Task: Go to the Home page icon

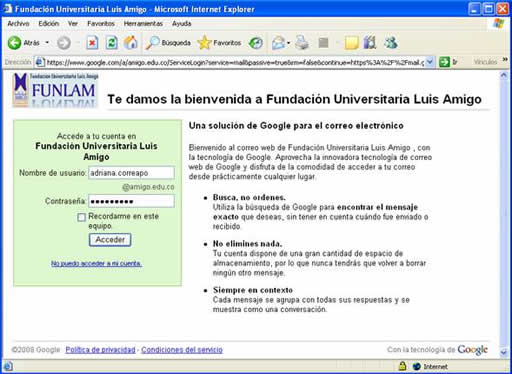Action: [131, 43]
